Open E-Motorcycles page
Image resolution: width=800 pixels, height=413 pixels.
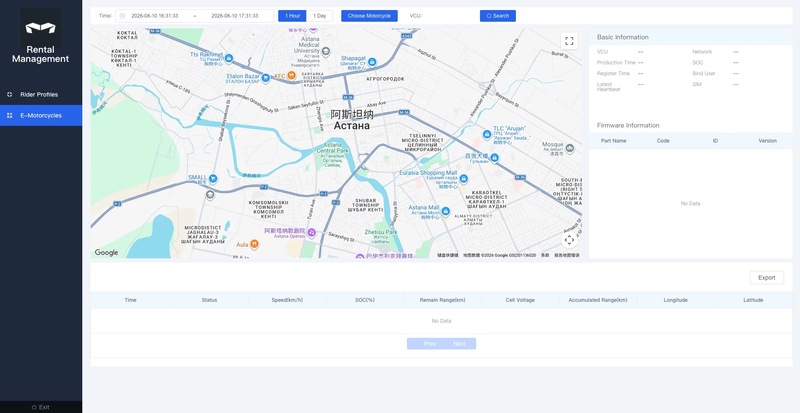(41, 115)
